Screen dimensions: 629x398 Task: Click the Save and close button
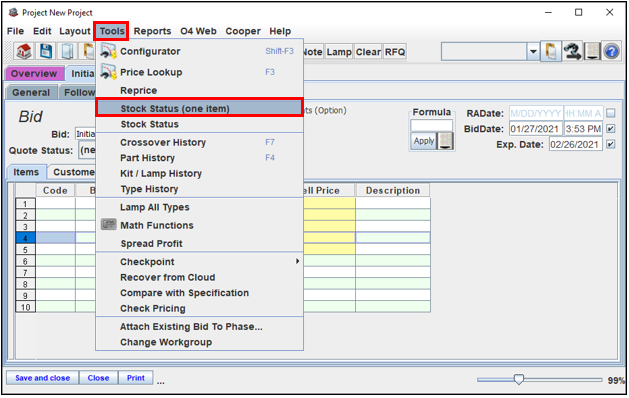pyautogui.click(x=43, y=378)
